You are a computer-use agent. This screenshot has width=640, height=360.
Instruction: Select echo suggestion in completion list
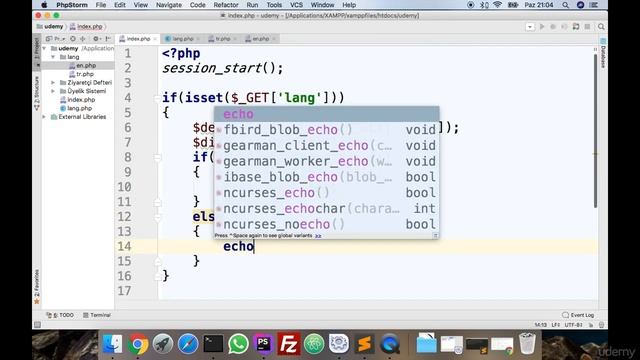pyautogui.click(x=327, y=114)
